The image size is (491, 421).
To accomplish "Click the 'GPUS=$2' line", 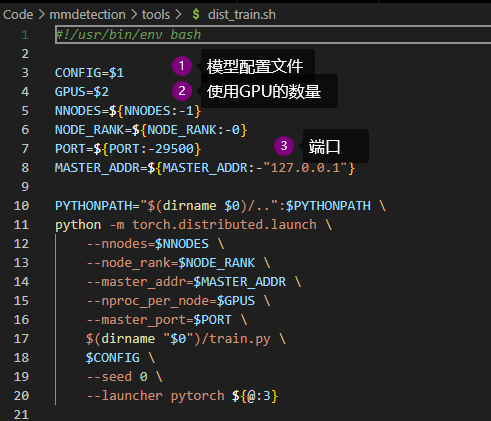I will (82, 92).
